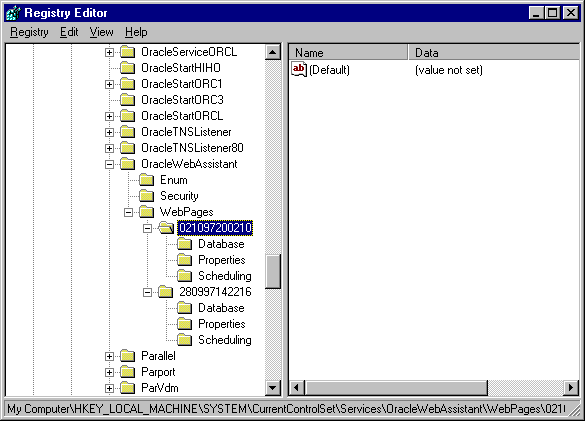Expand the OracleStartORC1 key
585x421 pixels.
(x=109, y=85)
